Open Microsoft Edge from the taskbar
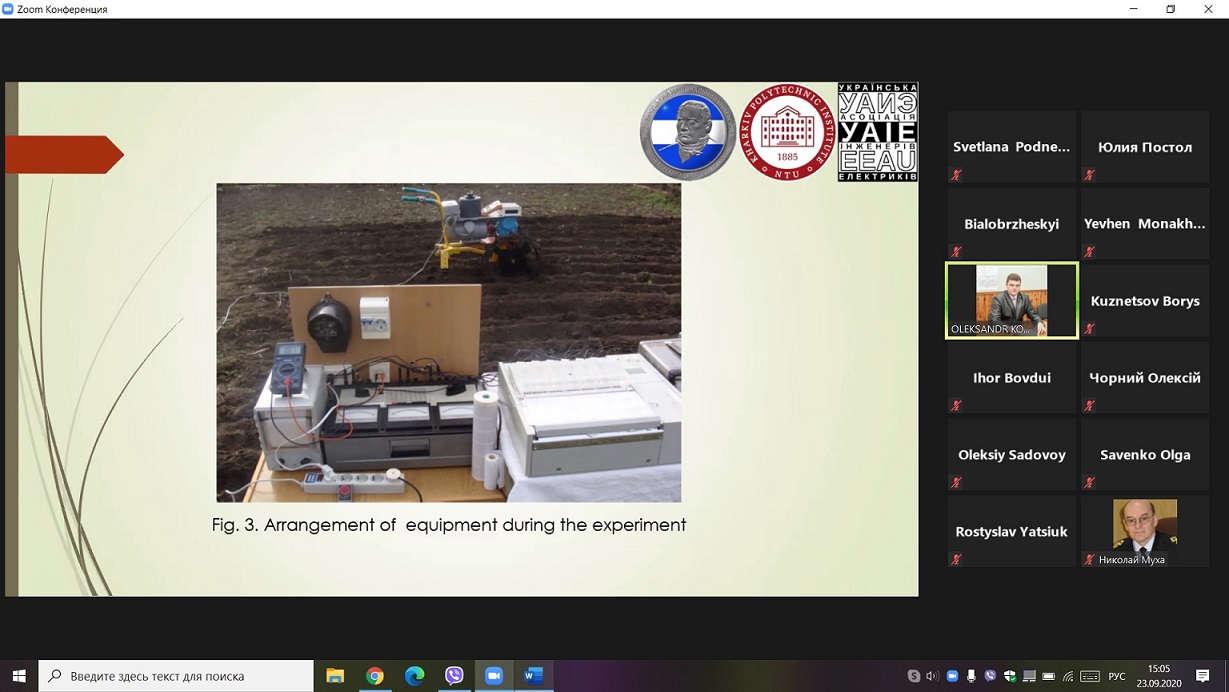The height and width of the screenshot is (692, 1229). [x=414, y=676]
